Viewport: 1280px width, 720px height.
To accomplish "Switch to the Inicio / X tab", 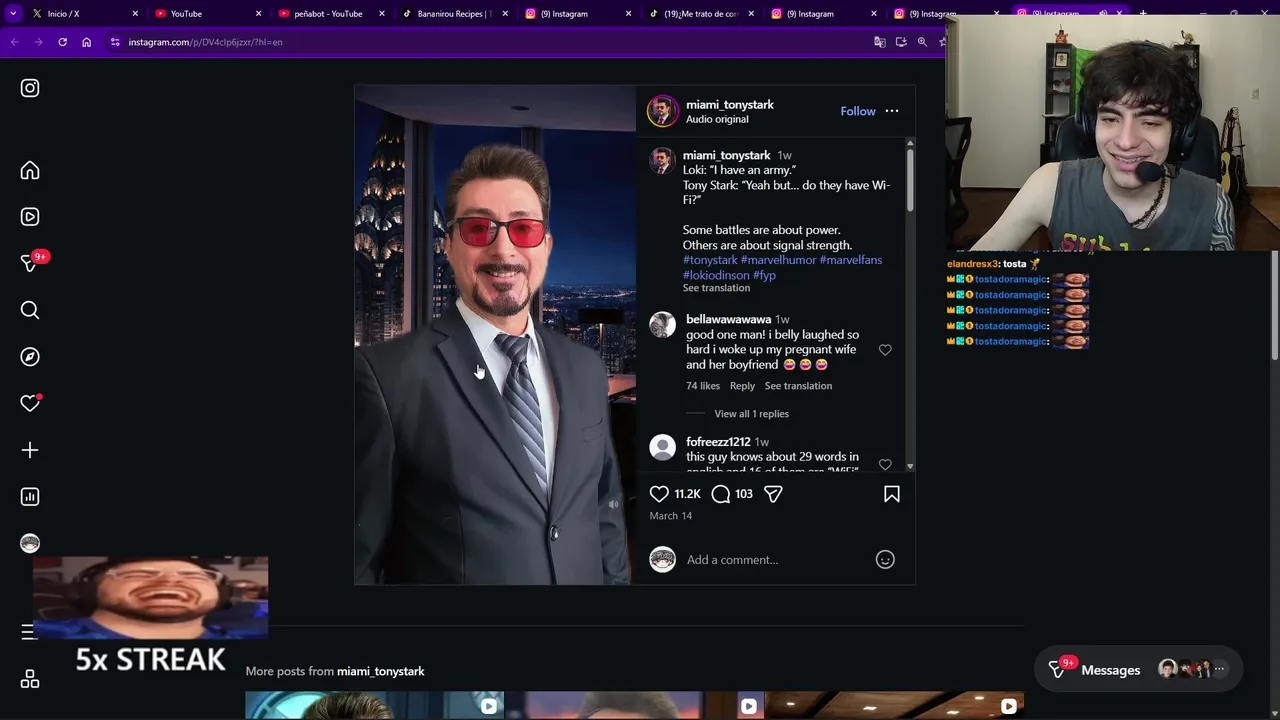I will coord(84,14).
